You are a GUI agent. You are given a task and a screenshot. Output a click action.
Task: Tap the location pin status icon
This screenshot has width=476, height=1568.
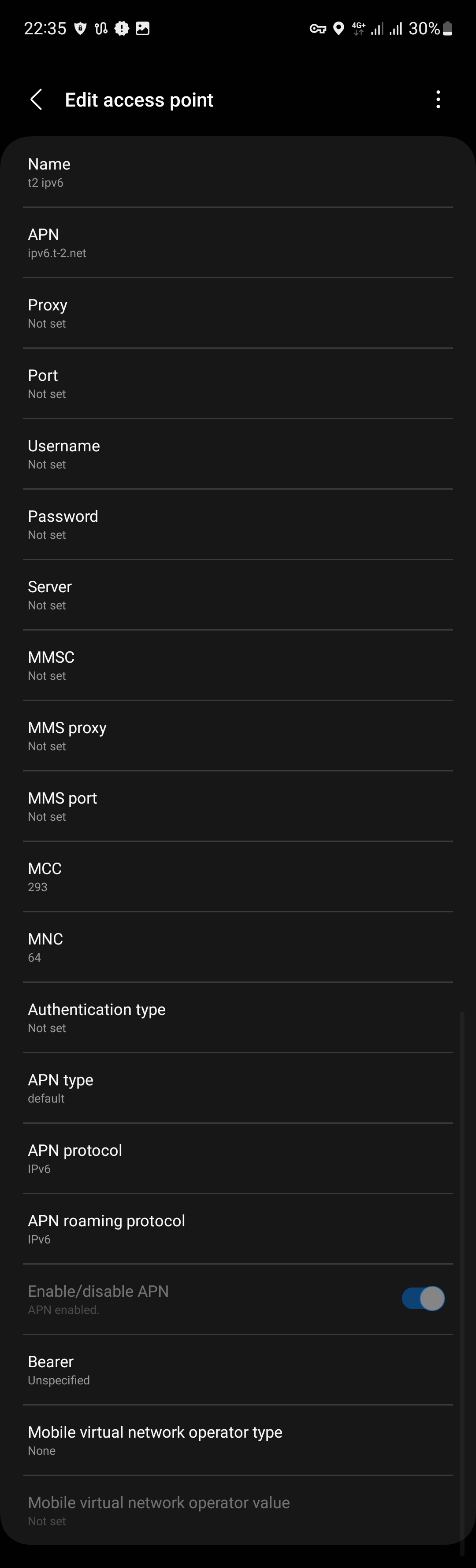pyautogui.click(x=339, y=29)
